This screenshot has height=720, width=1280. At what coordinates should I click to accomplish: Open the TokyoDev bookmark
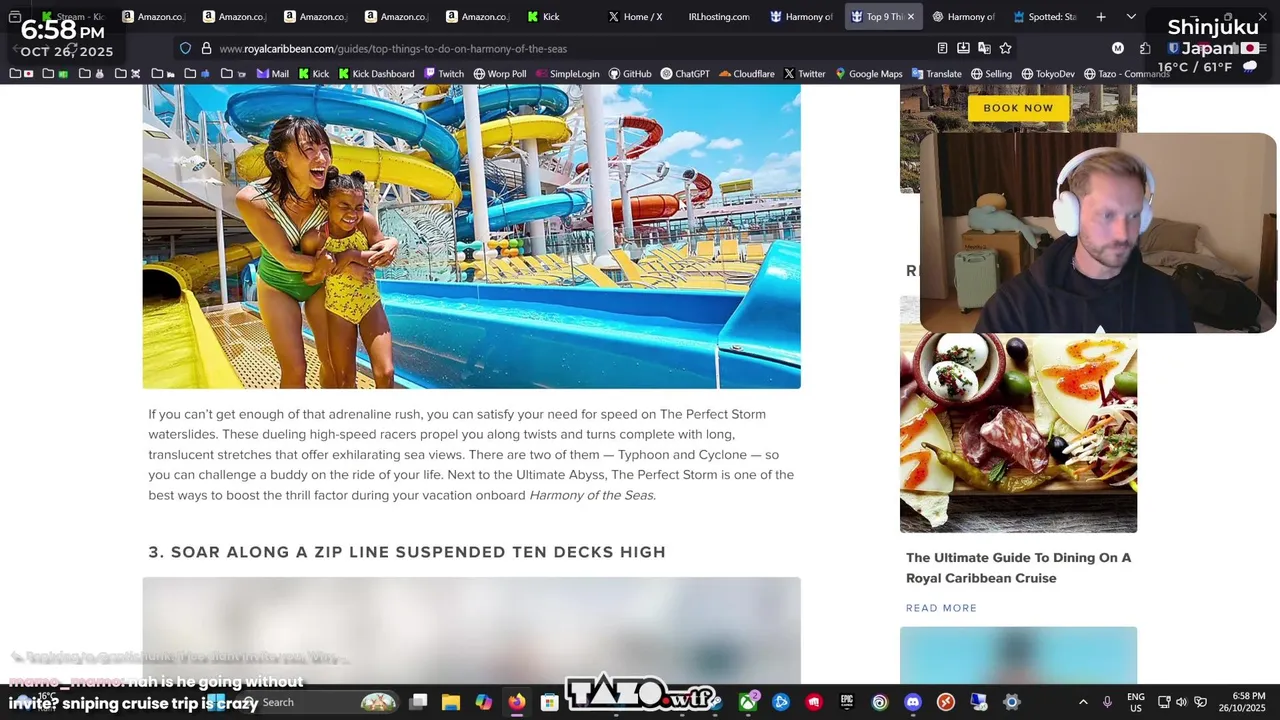tap(1047, 73)
